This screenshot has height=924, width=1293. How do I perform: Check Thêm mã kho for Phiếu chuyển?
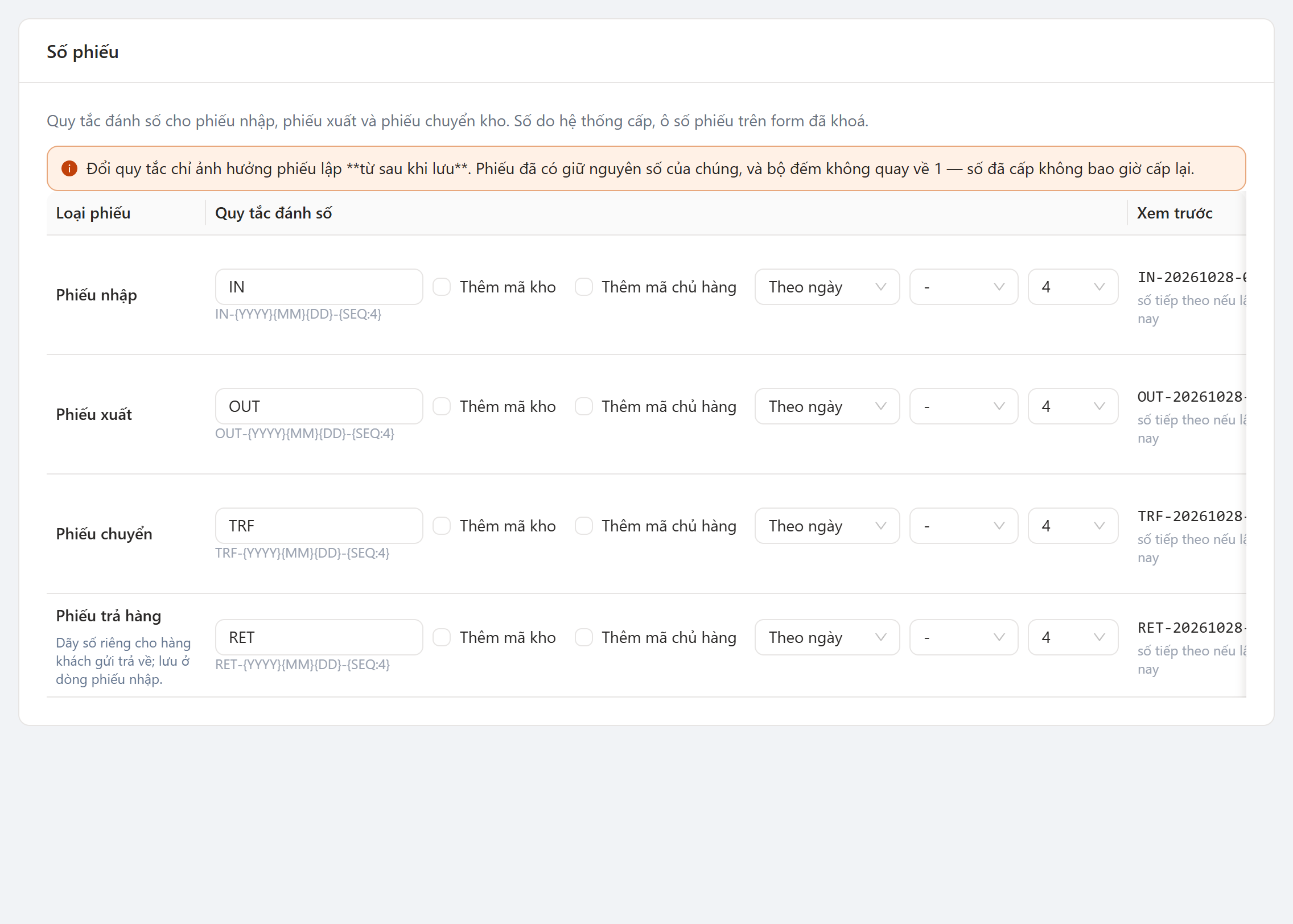[442, 526]
